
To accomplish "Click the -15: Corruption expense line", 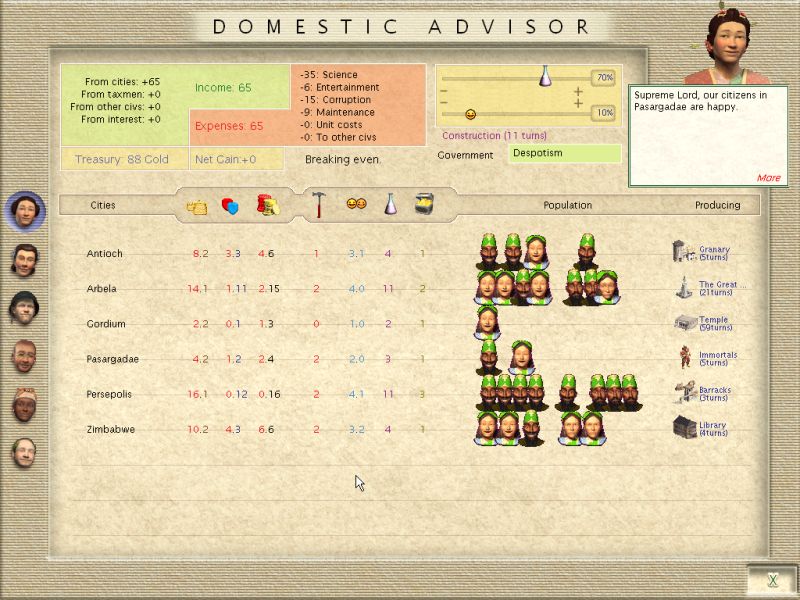I will [335, 100].
